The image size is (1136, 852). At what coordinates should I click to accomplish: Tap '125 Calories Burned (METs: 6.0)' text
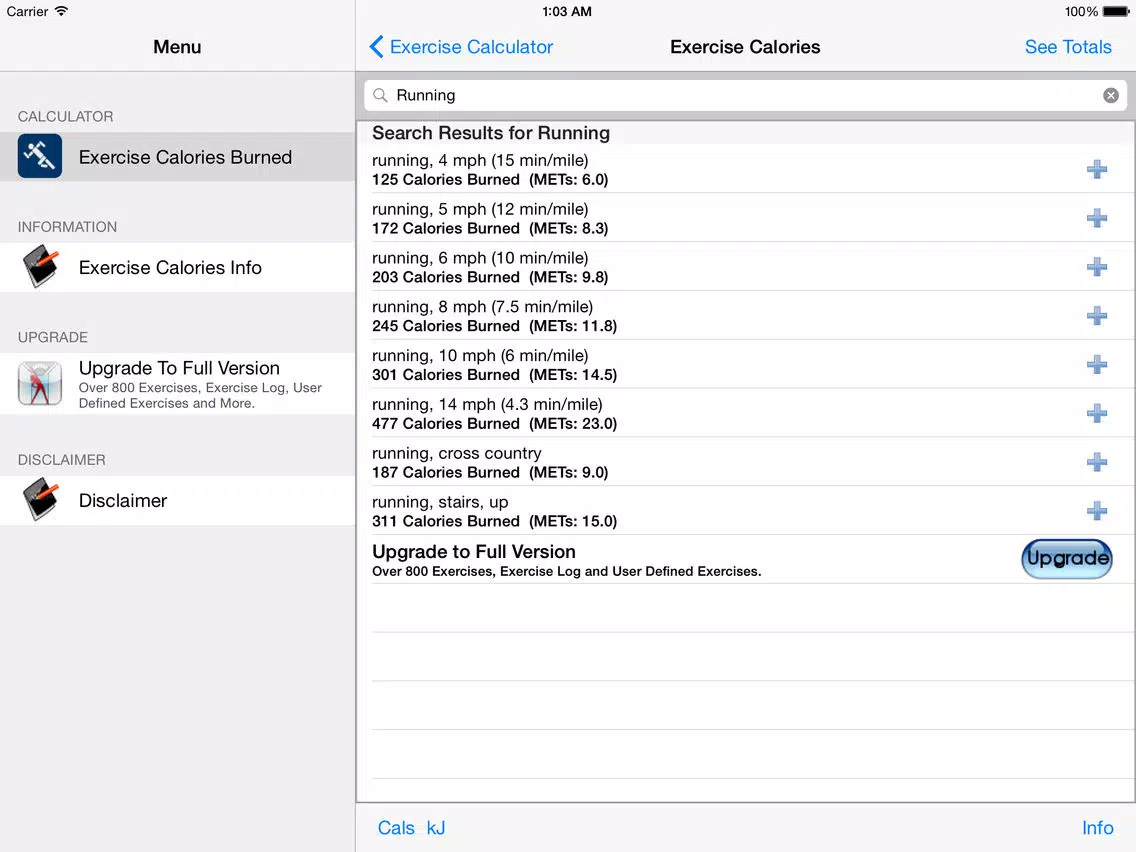click(x=490, y=180)
